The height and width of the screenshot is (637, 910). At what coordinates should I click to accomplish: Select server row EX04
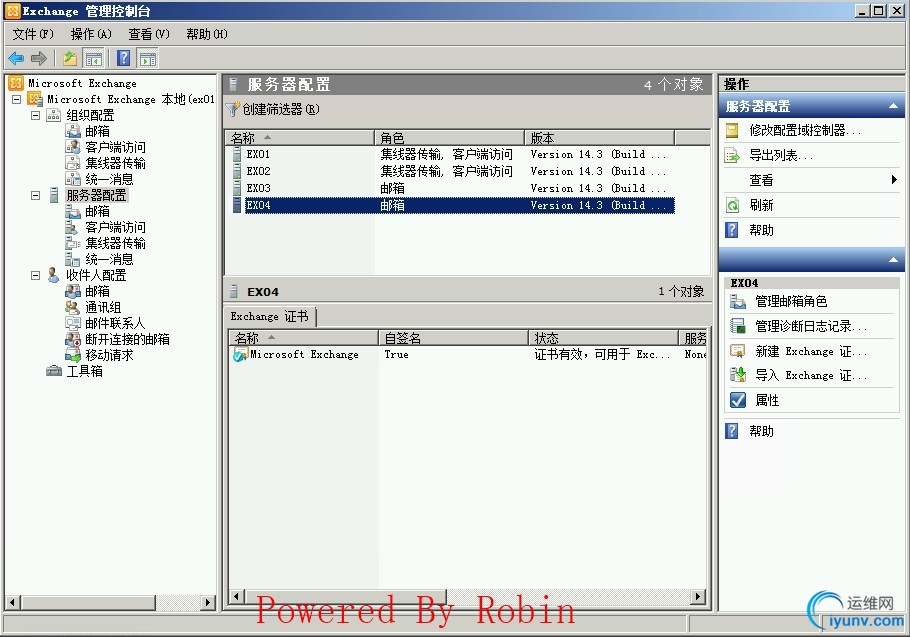tap(453, 205)
